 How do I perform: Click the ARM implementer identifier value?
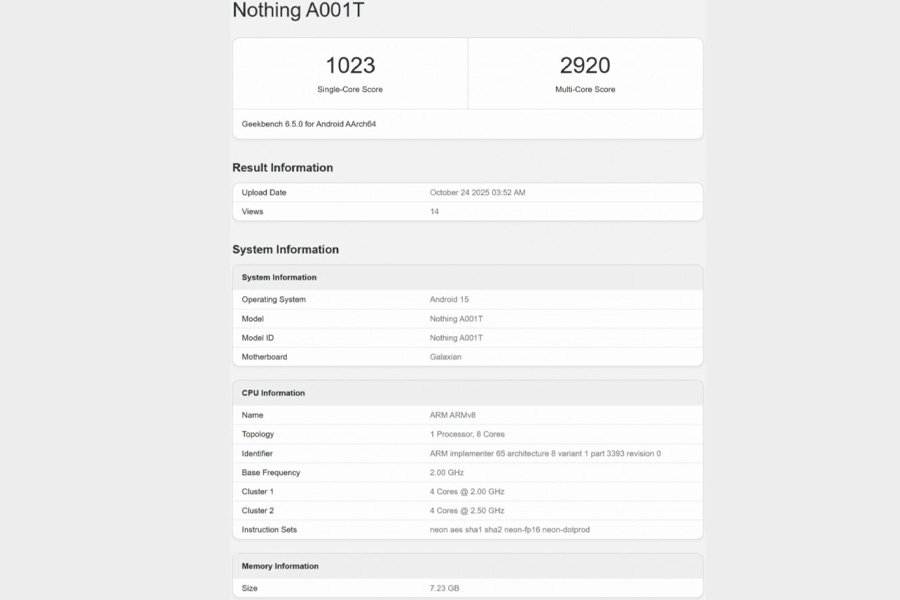click(545, 453)
